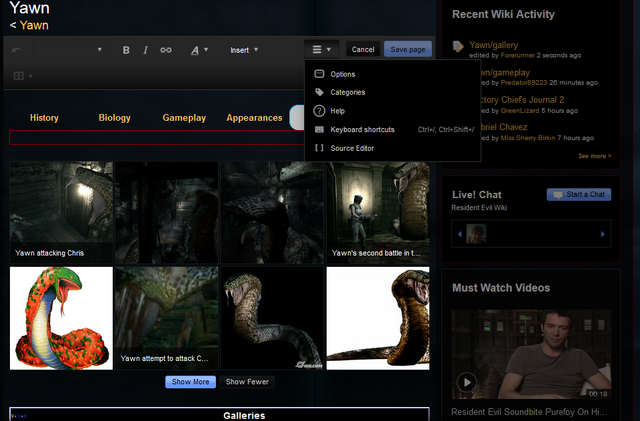
Task: Open the brown snake render on white
Action: [x=378, y=319]
